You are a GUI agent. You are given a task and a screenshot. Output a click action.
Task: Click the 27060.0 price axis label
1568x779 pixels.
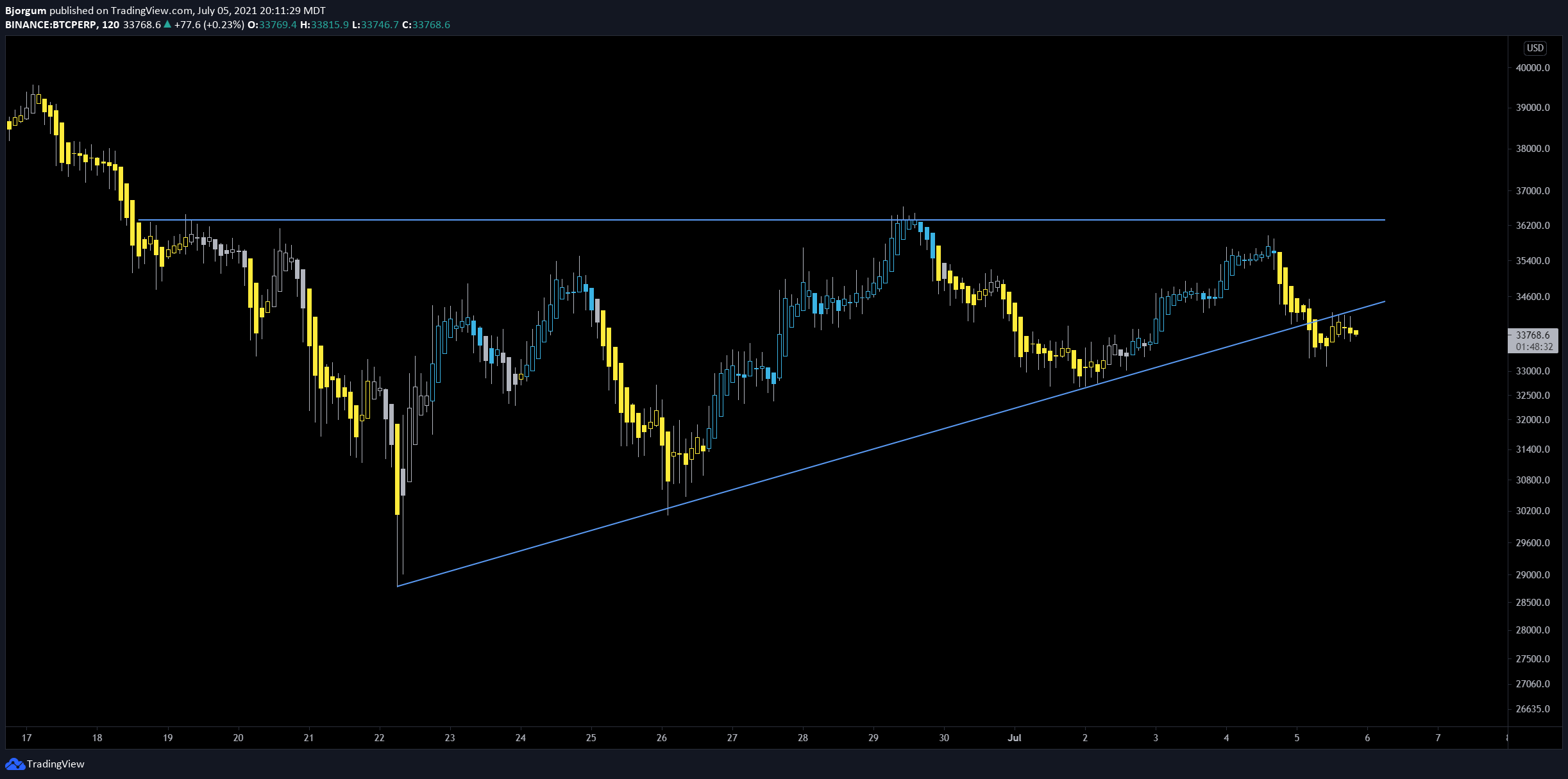[1533, 684]
